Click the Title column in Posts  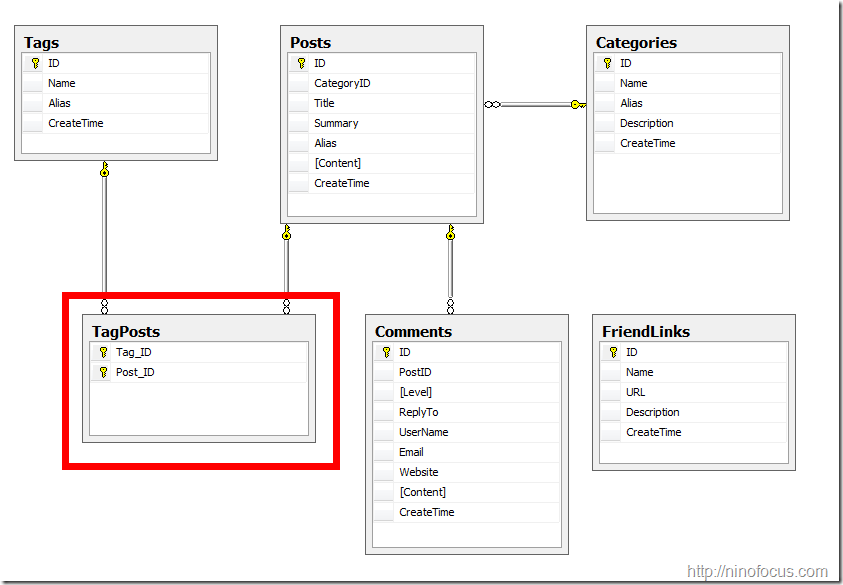[382, 103]
